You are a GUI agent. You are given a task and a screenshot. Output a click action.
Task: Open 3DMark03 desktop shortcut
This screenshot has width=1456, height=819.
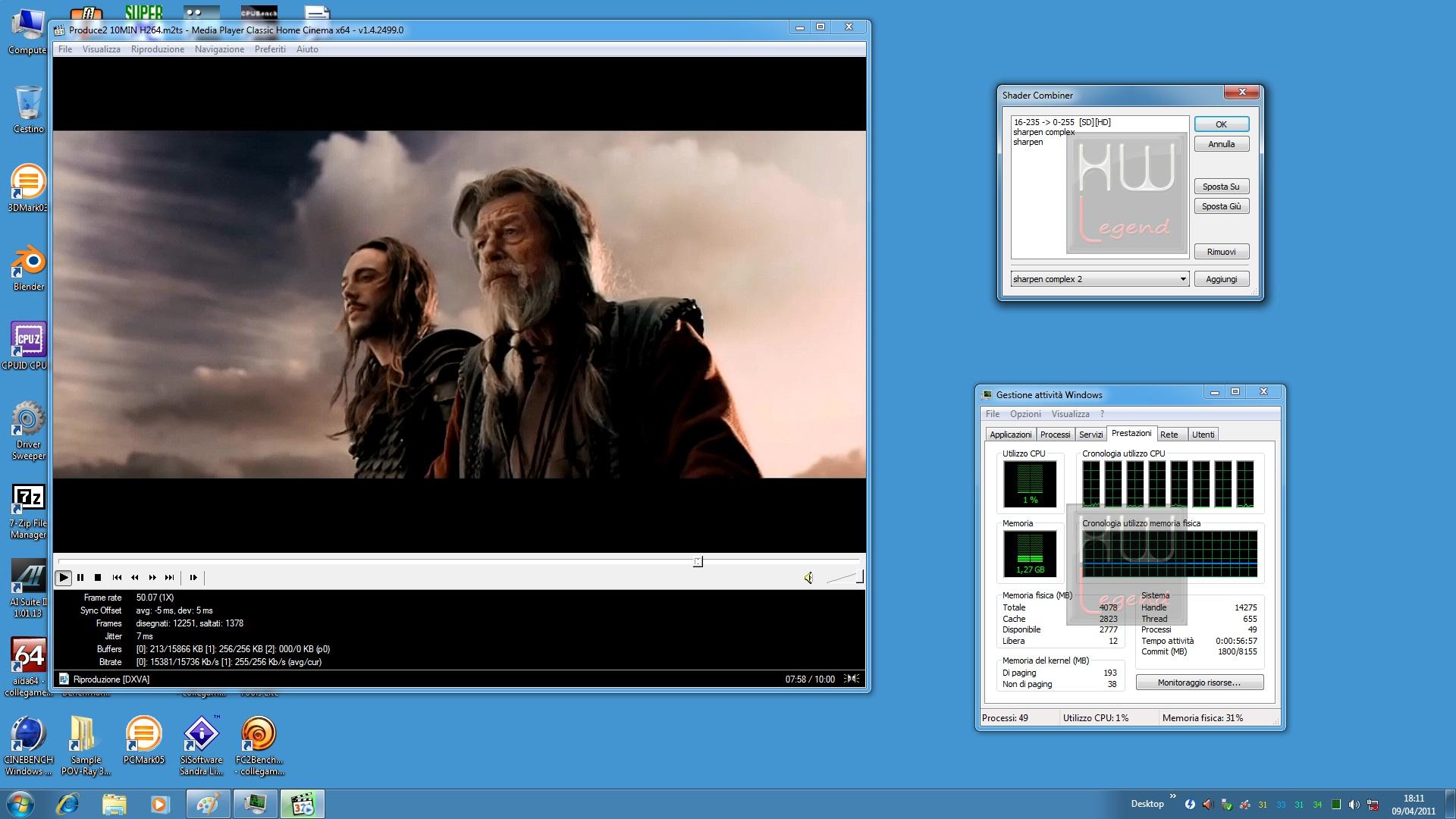point(28,188)
